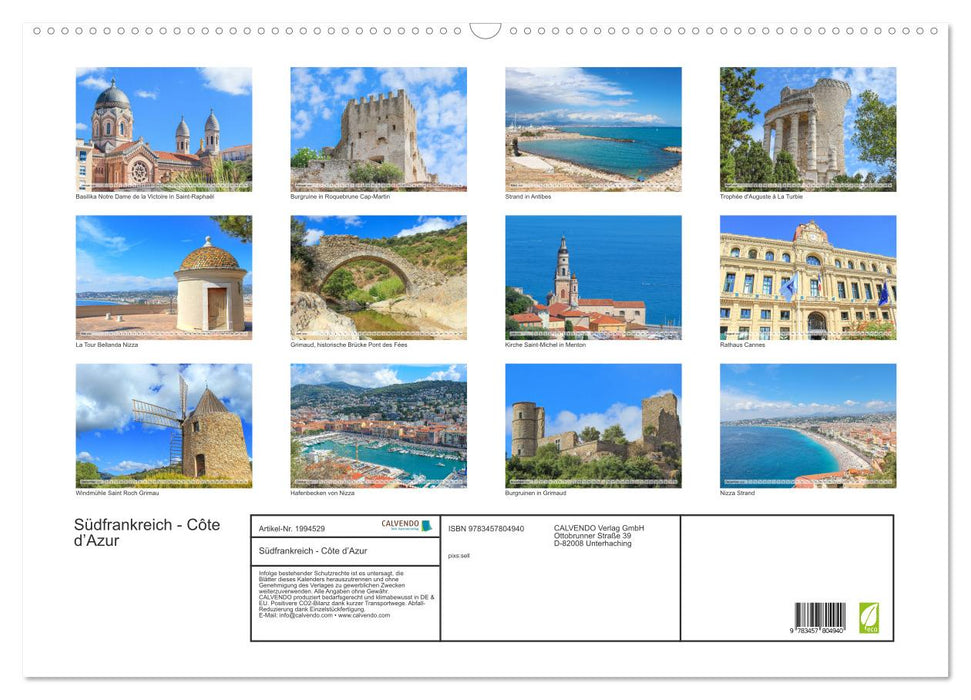This screenshot has height=700, width=971.
Task: Open the Strand in Antibes image
Action: [592, 128]
